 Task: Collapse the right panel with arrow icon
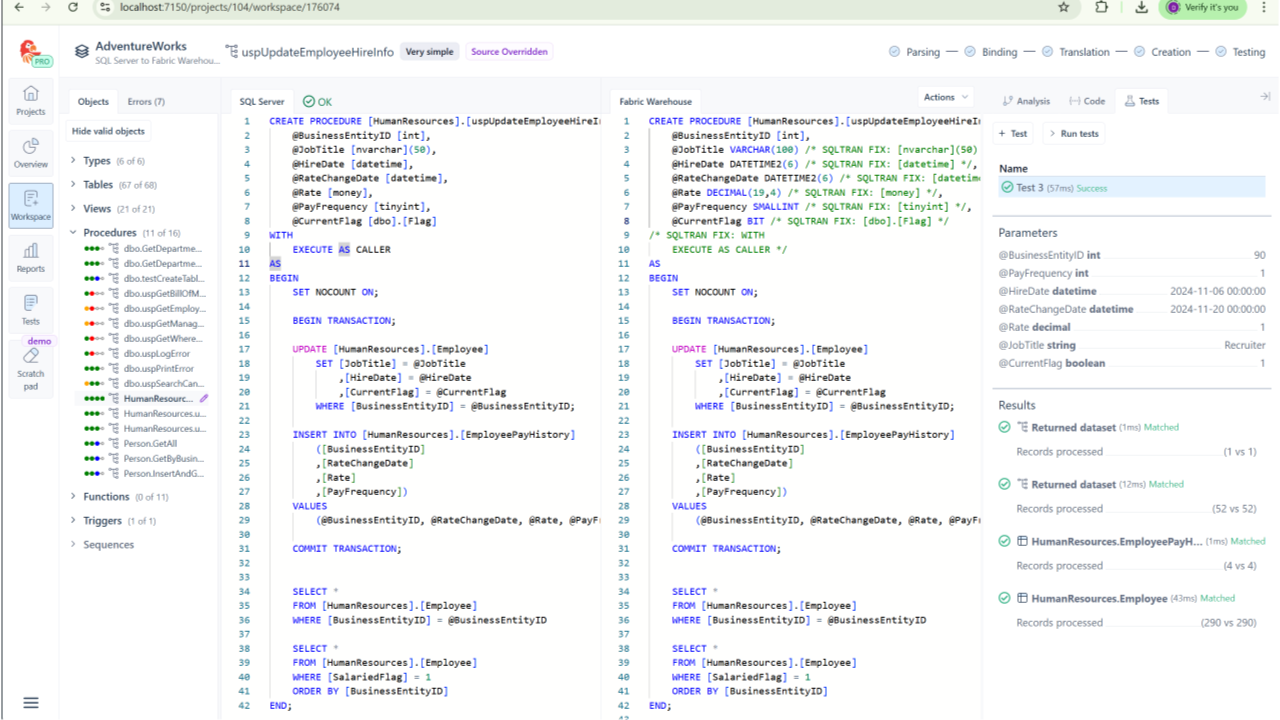(x=1265, y=97)
